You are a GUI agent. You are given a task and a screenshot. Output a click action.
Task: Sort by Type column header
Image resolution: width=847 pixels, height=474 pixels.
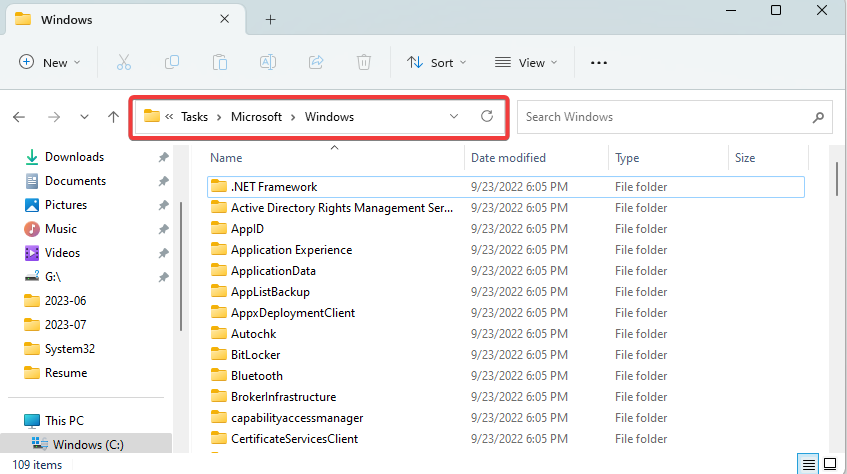point(669,158)
